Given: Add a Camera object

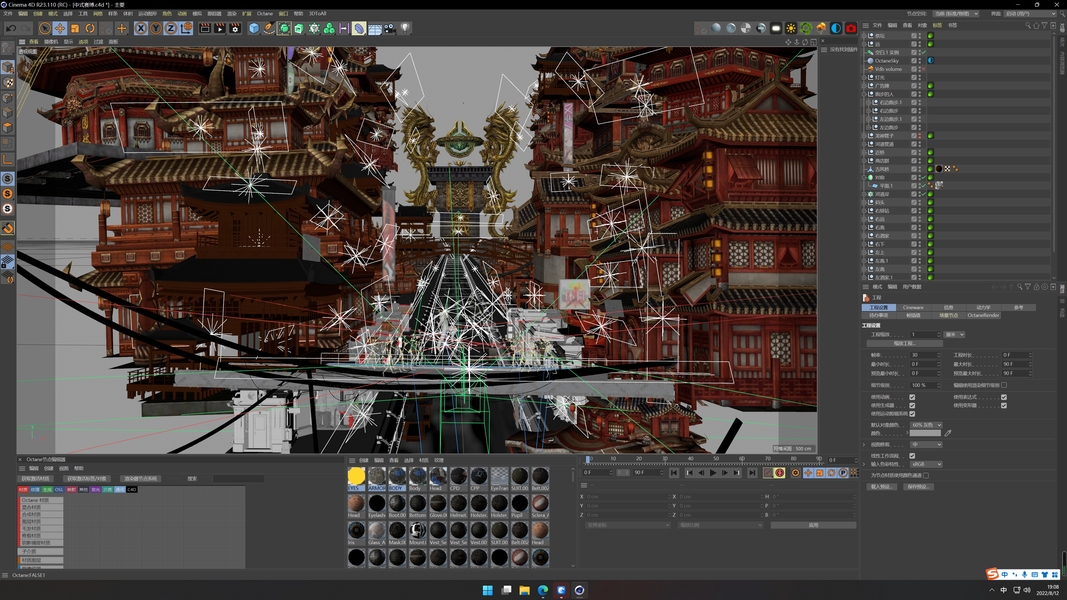Looking at the screenshot, I should (x=389, y=28).
